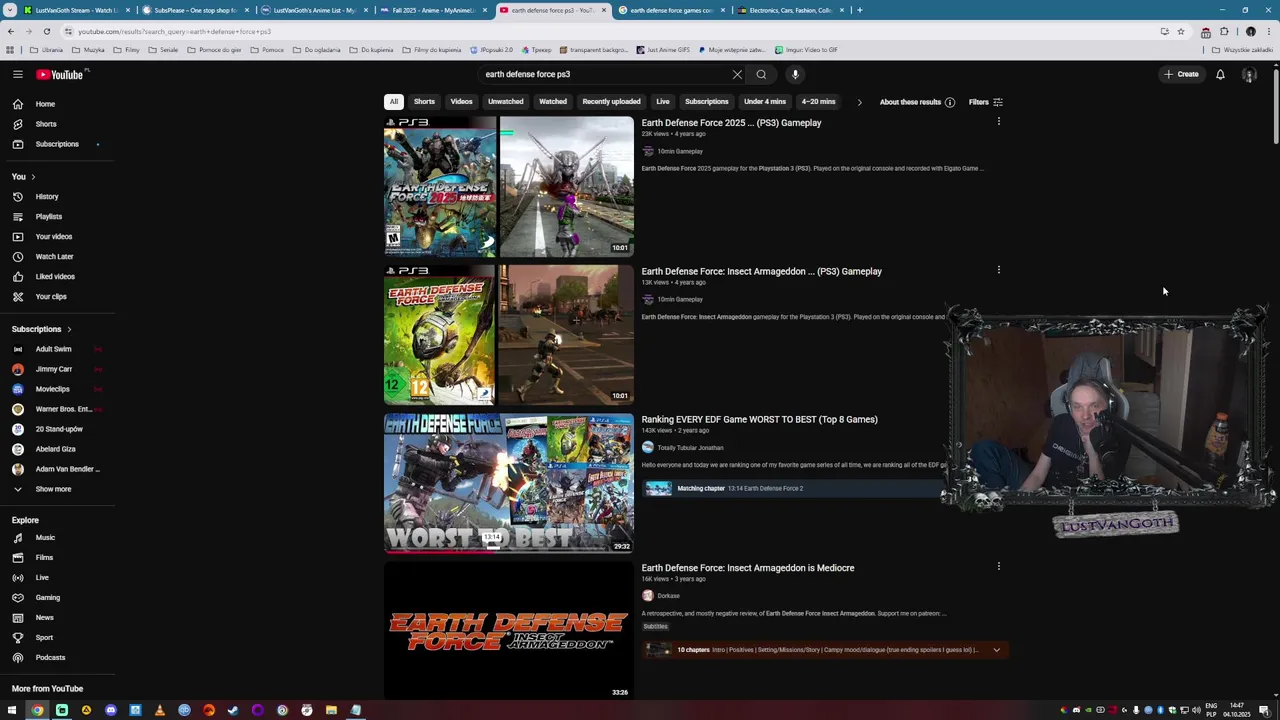
Task: Expand the 10 chapters dropdown arrow
Action: 996,650
